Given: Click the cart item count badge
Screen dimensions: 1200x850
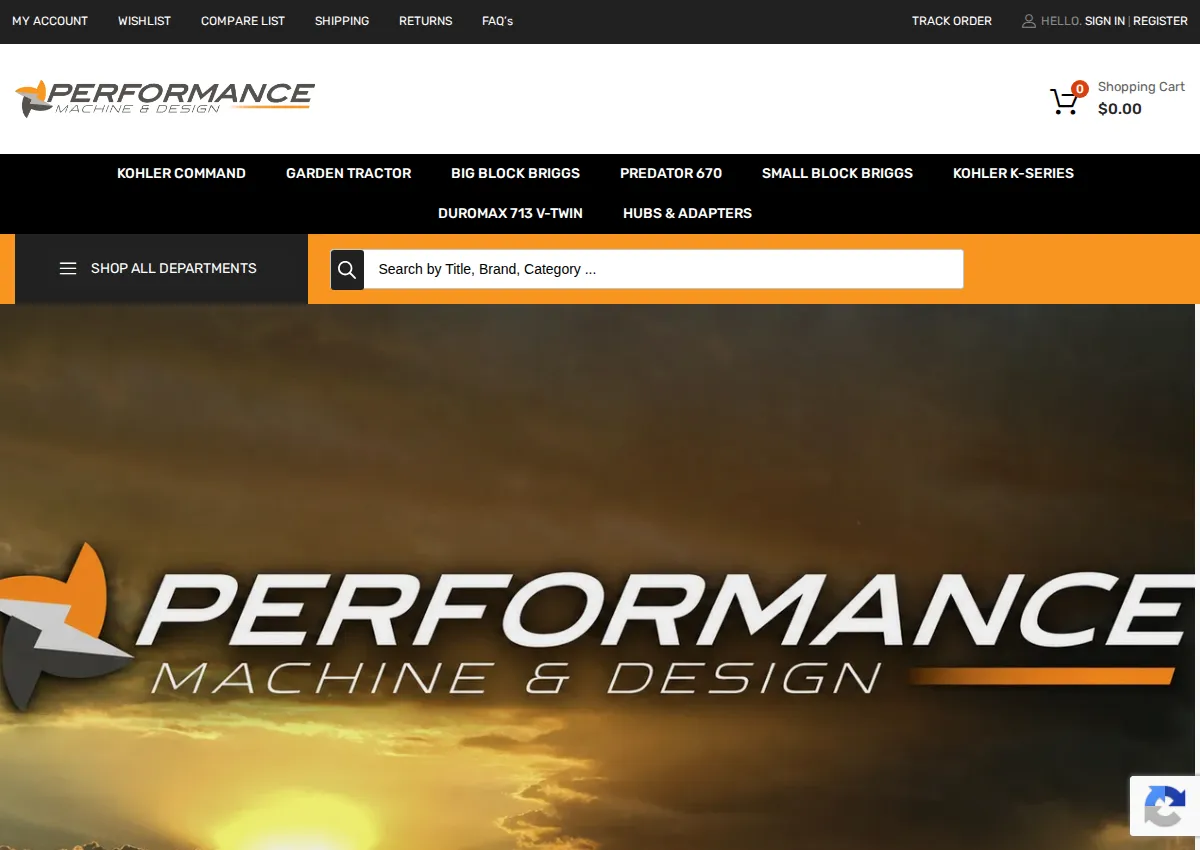Looking at the screenshot, I should [x=1080, y=89].
